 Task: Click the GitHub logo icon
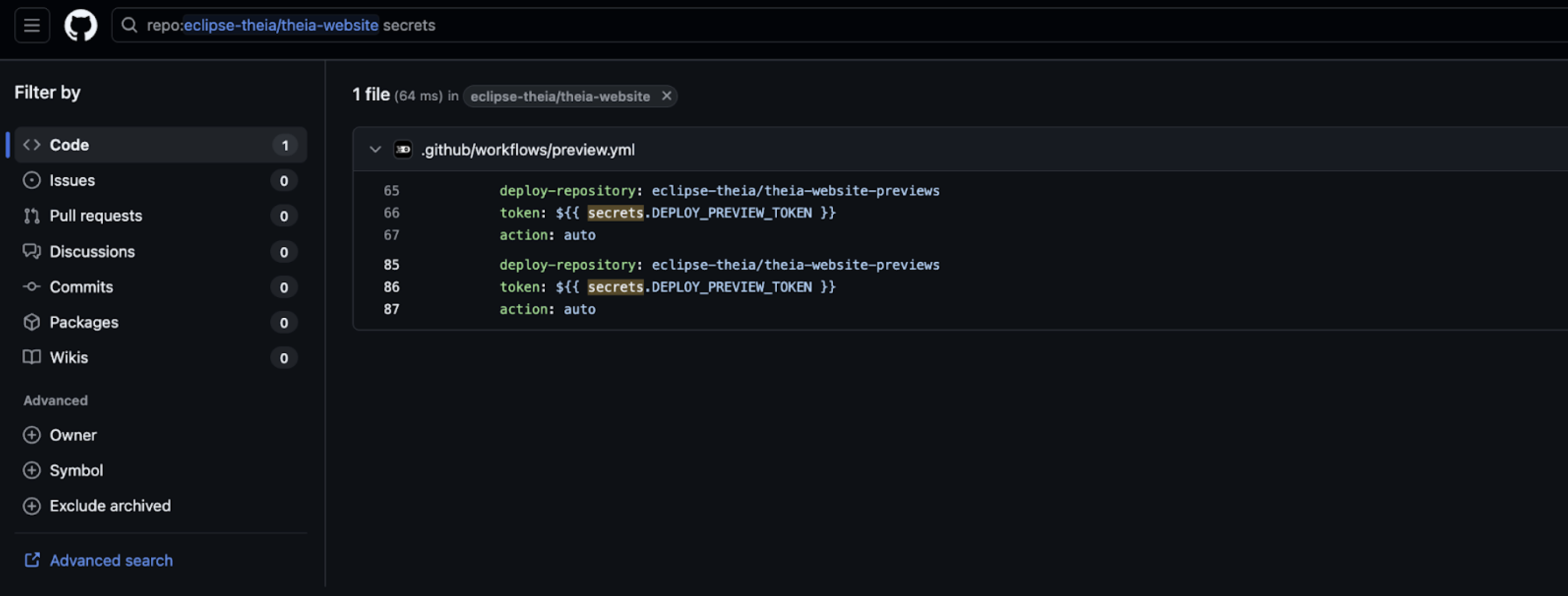[80, 25]
